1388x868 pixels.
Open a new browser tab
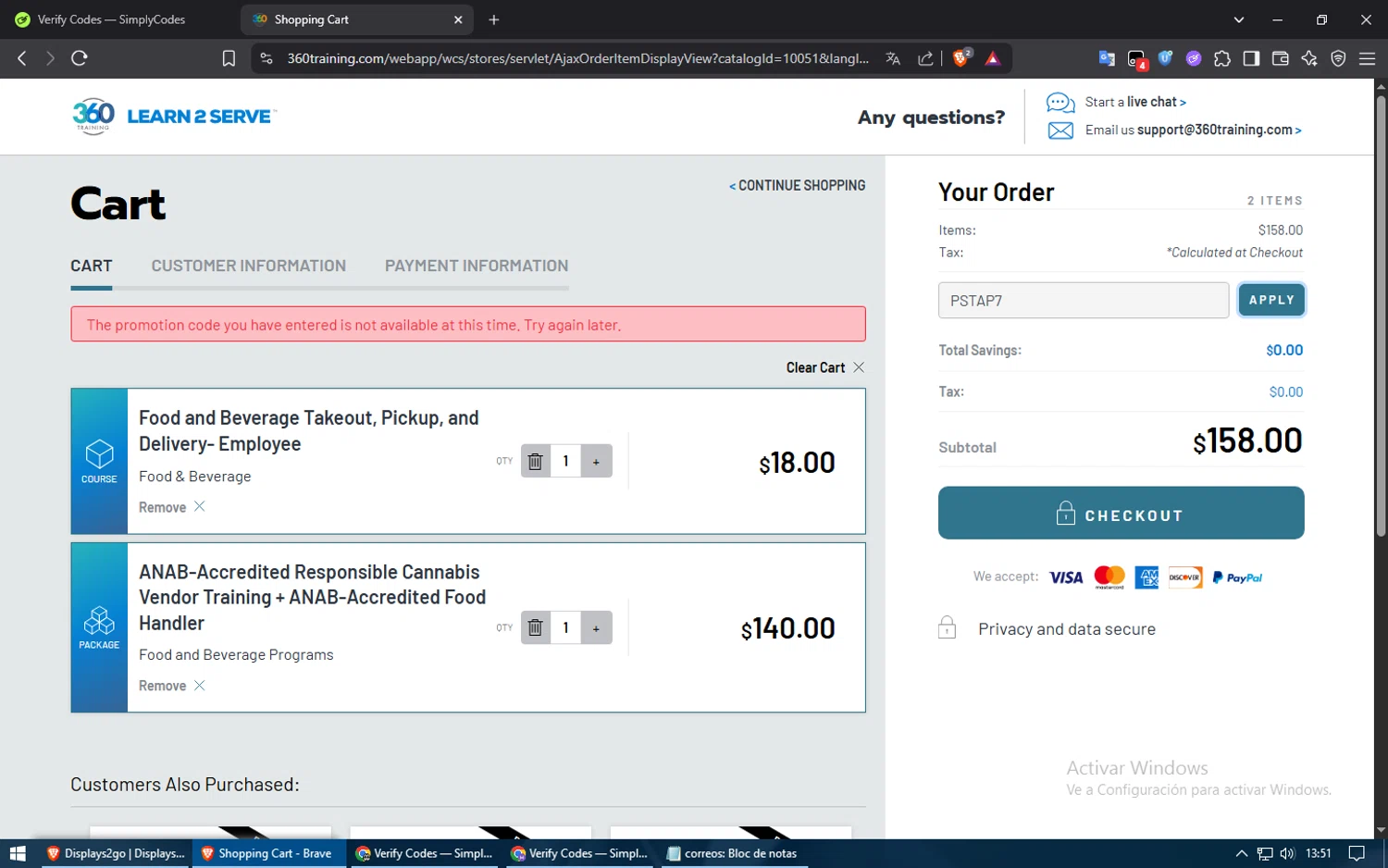pos(494,19)
